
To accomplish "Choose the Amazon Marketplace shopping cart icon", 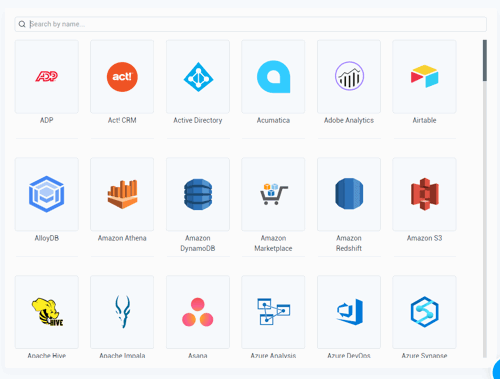I will click(x=273, y=194).
